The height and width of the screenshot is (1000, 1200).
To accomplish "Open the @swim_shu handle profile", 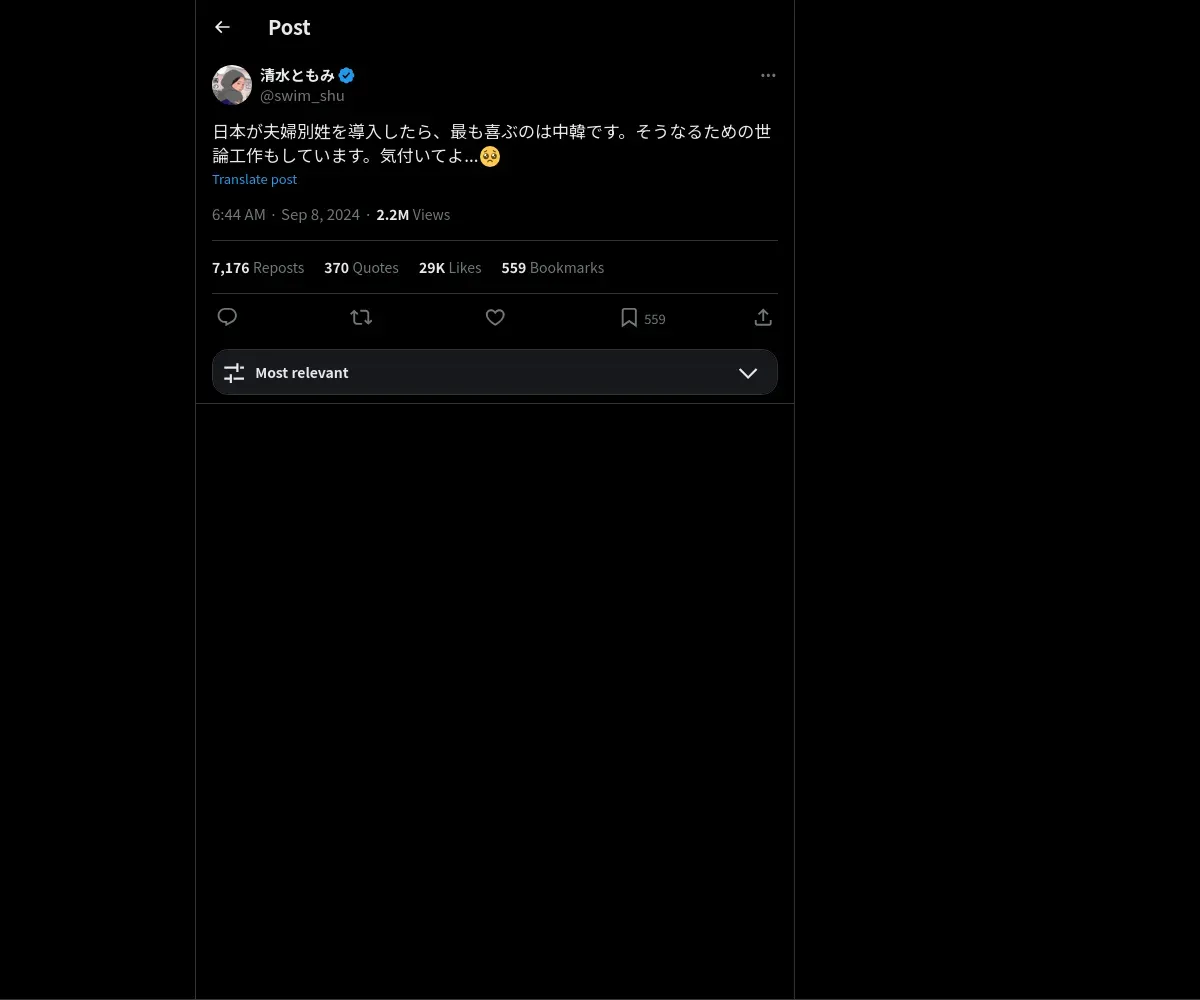I will pyautogui.click(x=302, y=96).
